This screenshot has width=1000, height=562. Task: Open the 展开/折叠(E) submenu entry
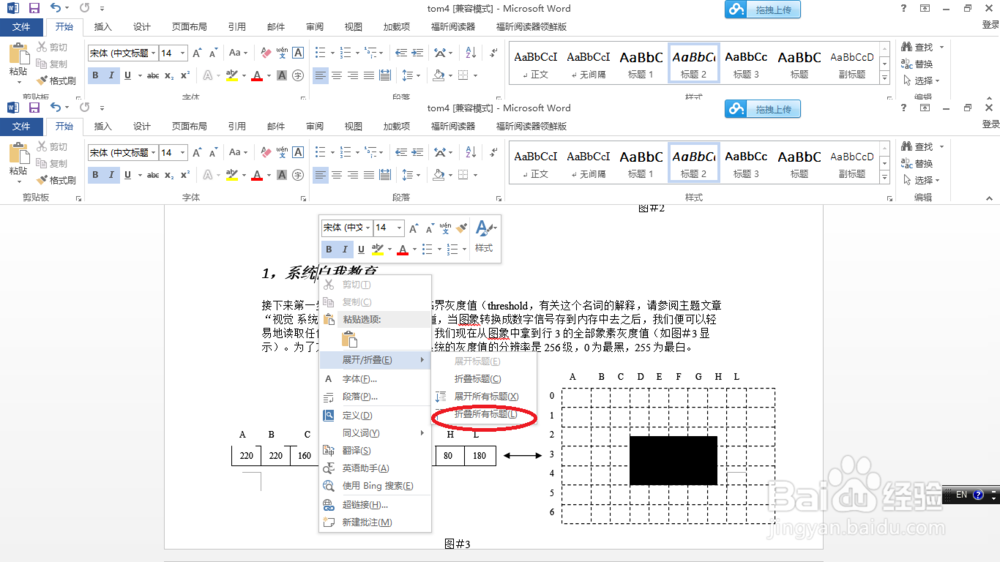click(375, 360)
